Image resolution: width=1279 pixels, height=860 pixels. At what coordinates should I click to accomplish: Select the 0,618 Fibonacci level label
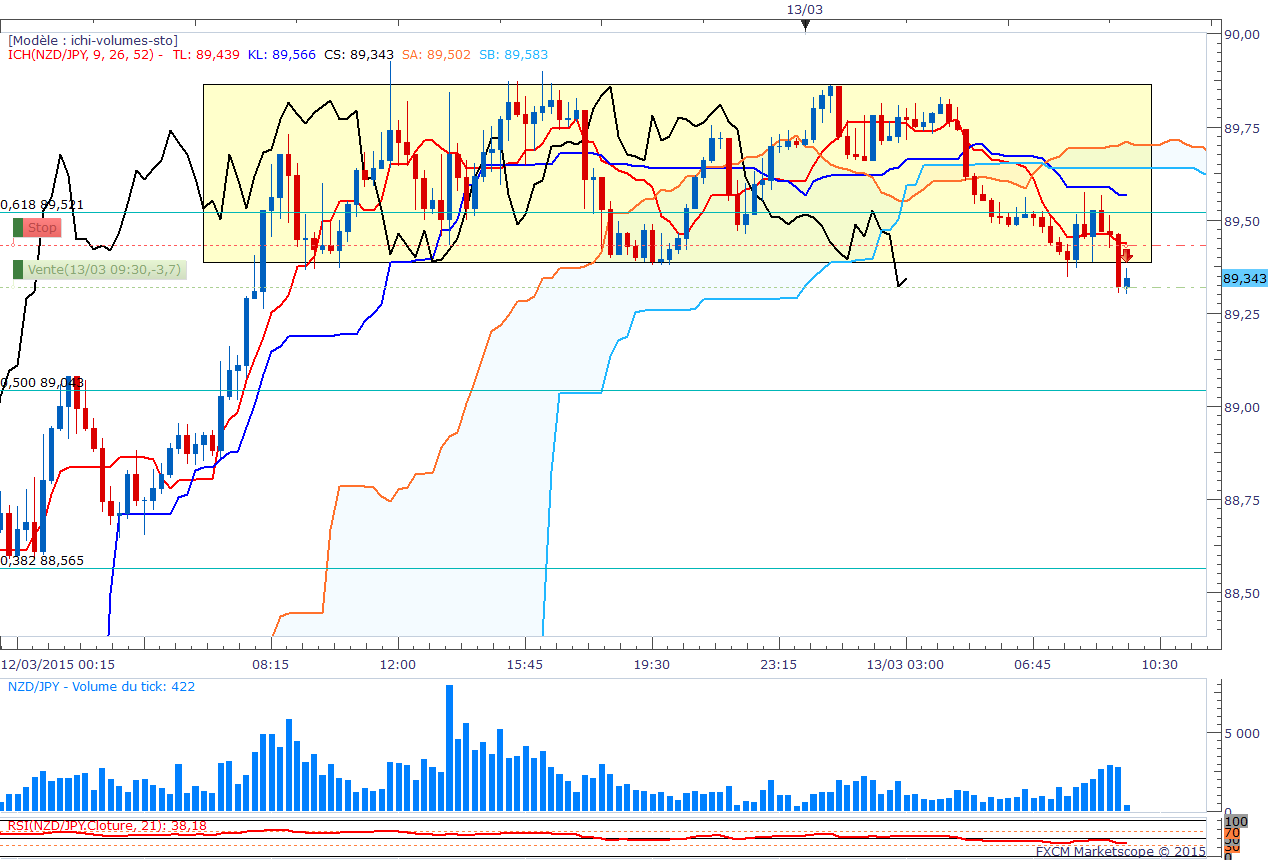pyautogui.click(x=42, y=204)
